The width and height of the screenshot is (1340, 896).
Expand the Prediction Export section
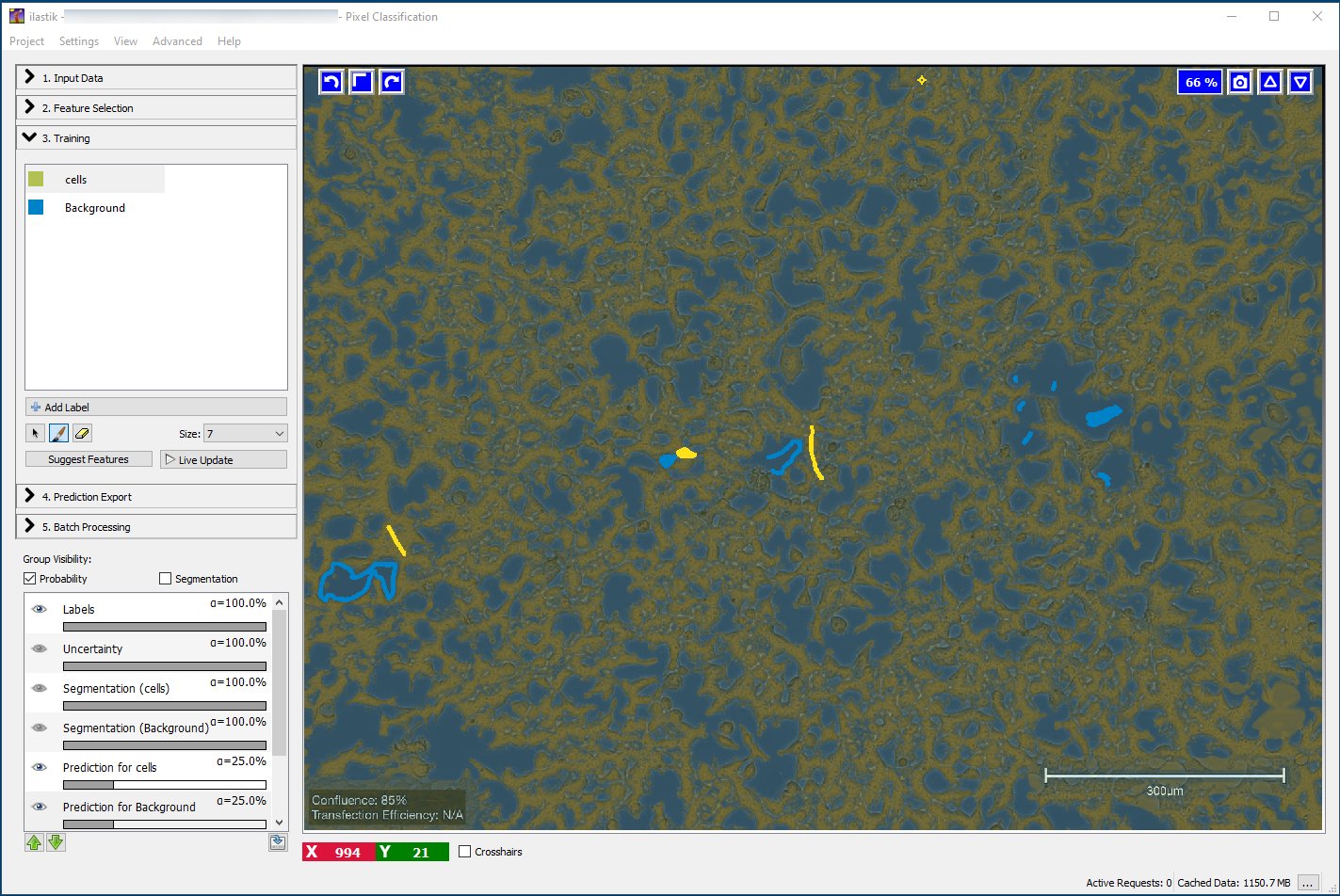point(155,496)
